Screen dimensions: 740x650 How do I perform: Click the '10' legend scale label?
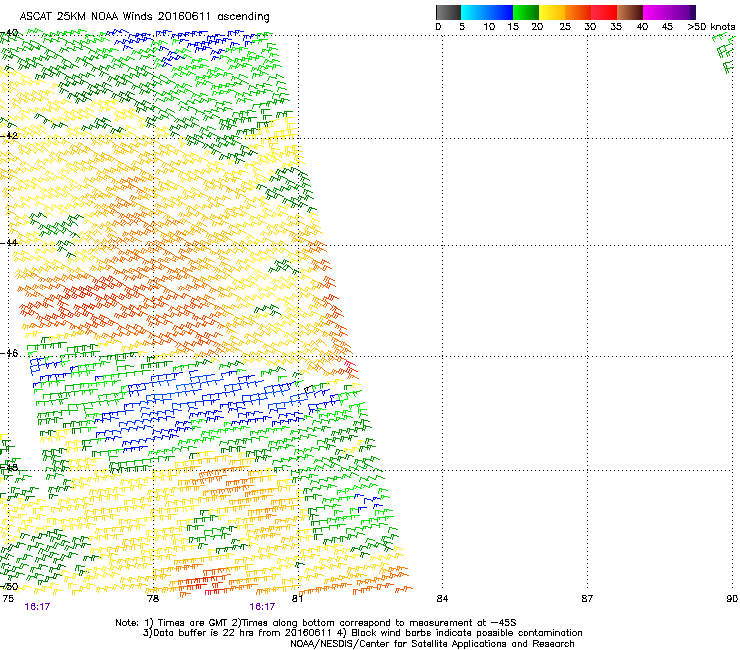point(489,27)
